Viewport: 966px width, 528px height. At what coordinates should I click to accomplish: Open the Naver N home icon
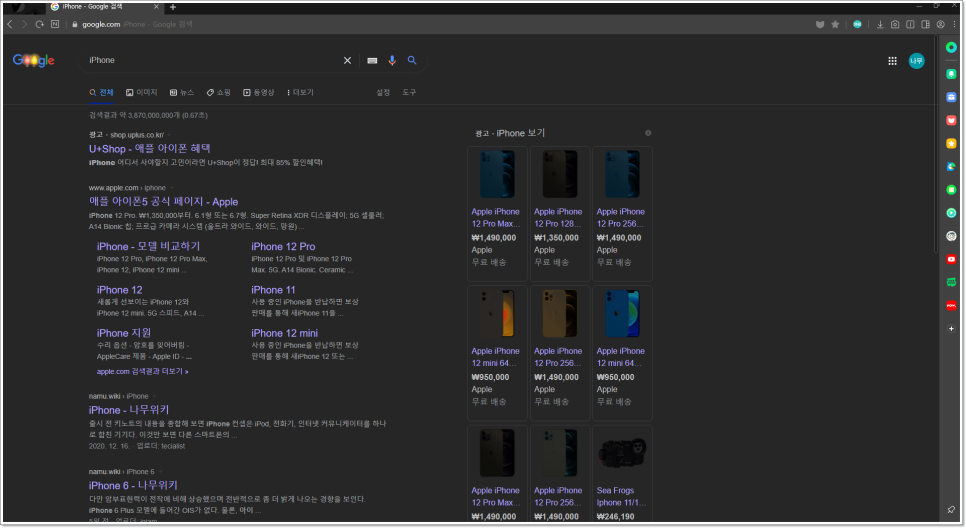(55, 24)
